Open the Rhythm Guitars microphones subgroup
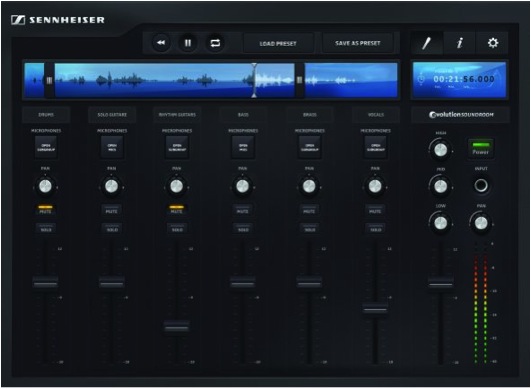 (x=177, y=147)
